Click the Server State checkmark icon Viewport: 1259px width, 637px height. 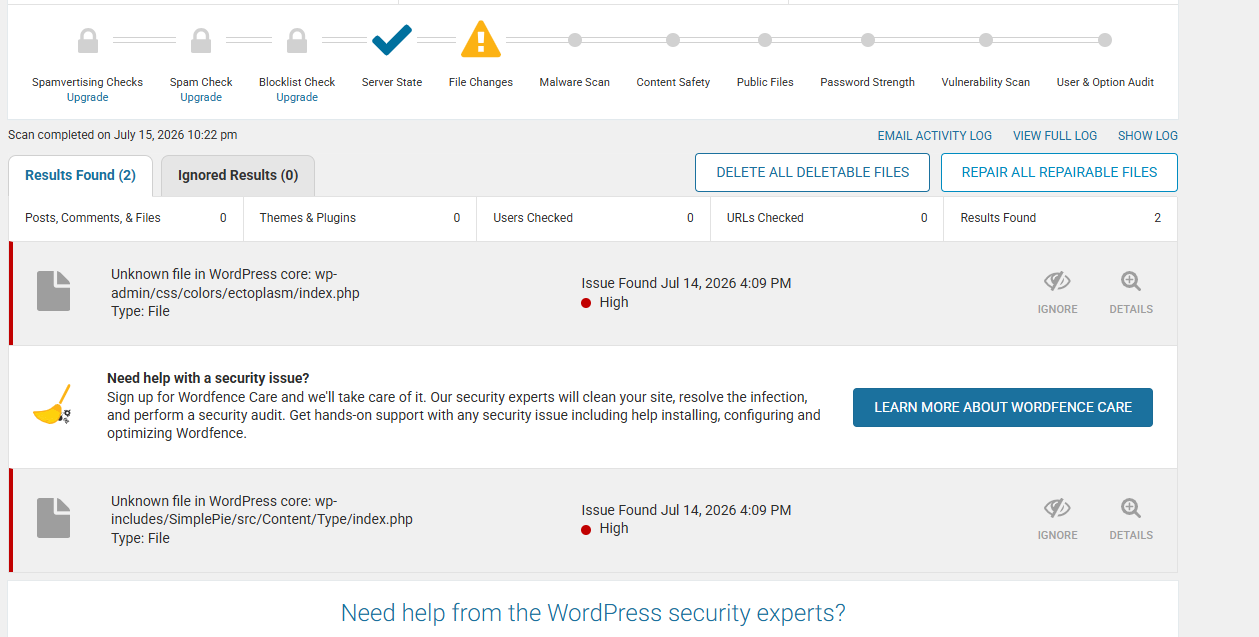point(392,40)
